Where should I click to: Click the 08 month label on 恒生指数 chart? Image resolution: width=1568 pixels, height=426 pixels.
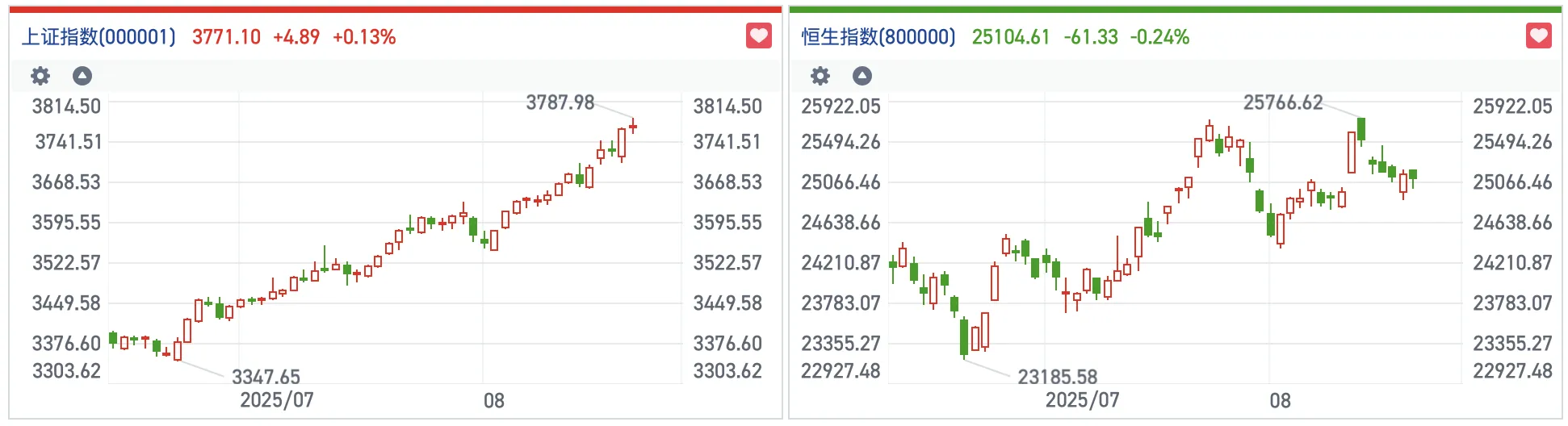[x=1280, y=400]
